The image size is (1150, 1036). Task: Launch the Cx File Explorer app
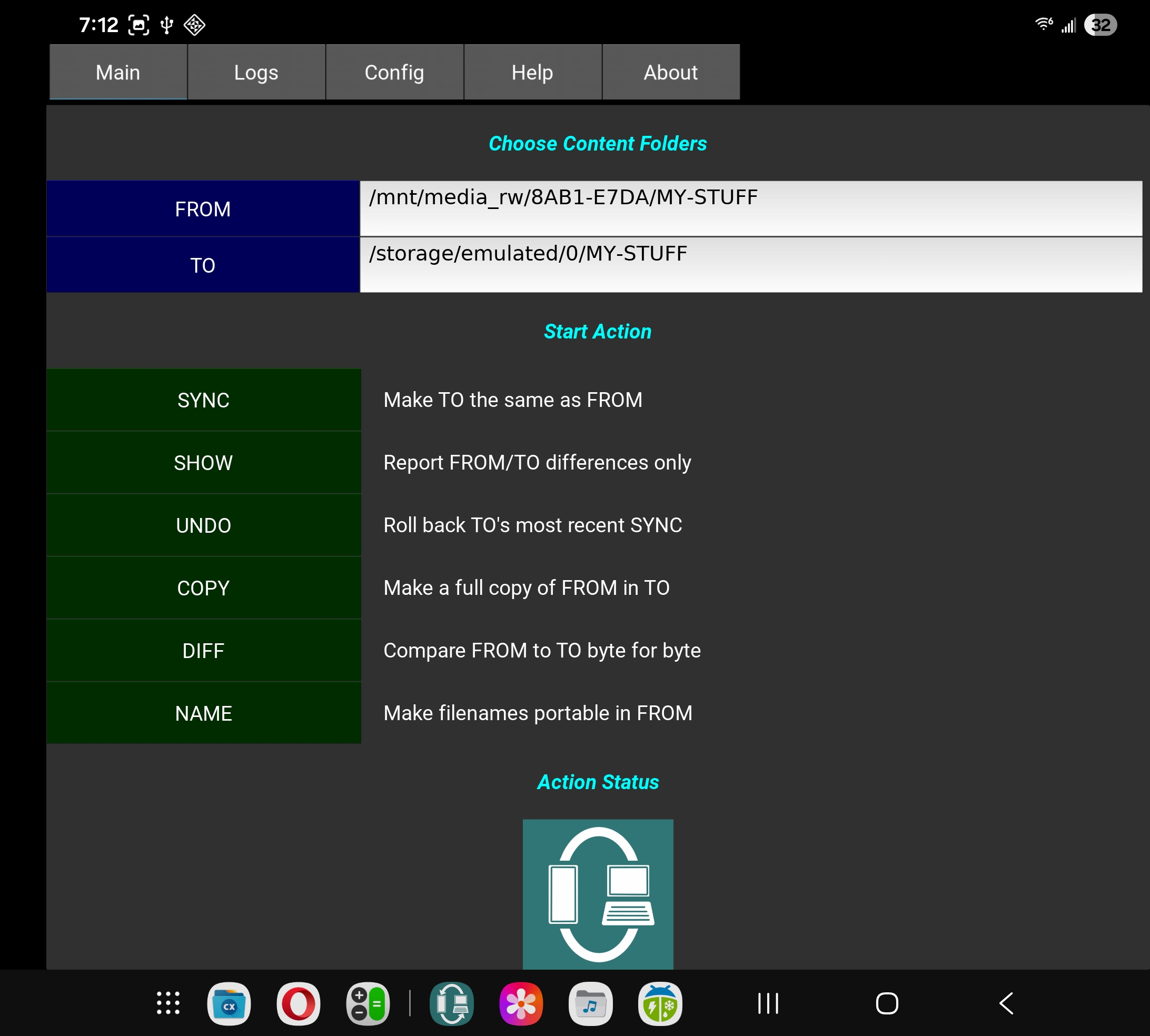[x=229, y=1003]
